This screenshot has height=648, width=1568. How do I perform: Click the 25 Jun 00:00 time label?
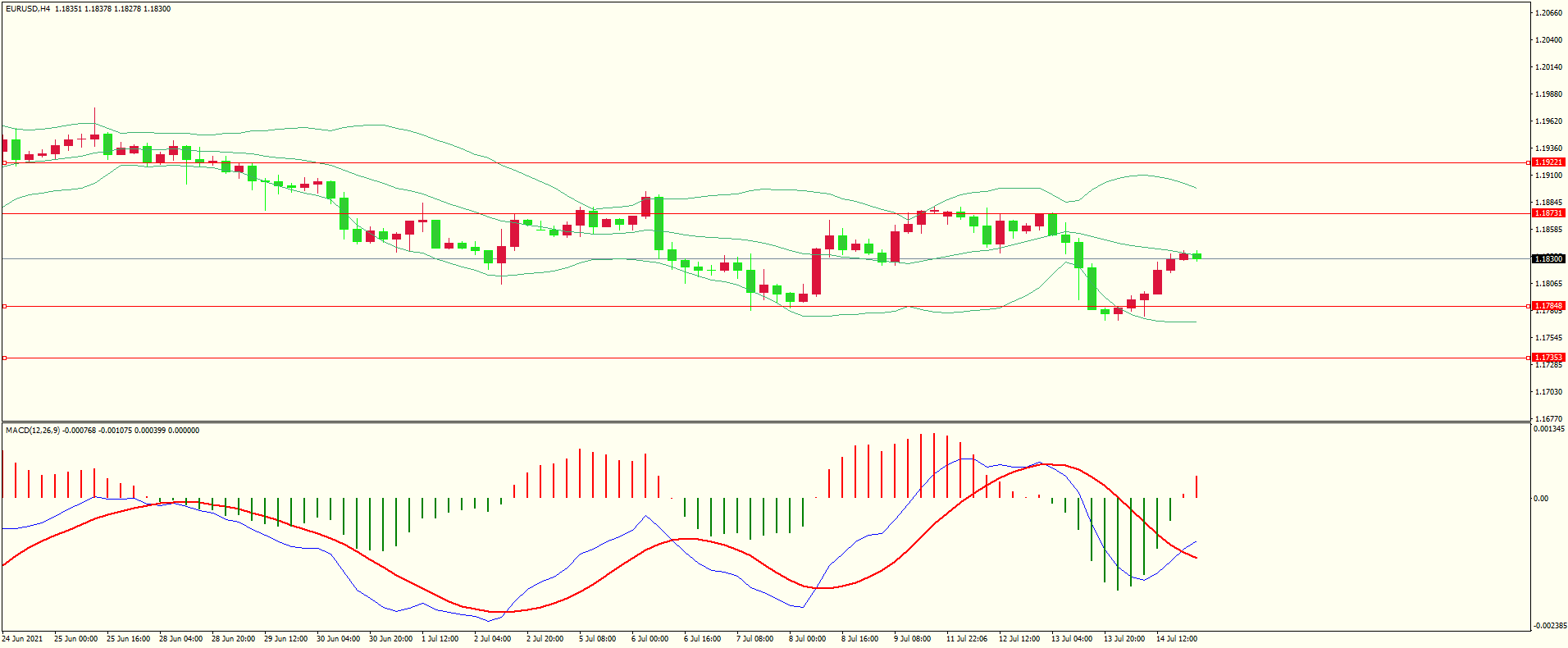click(x=75, y=639)
